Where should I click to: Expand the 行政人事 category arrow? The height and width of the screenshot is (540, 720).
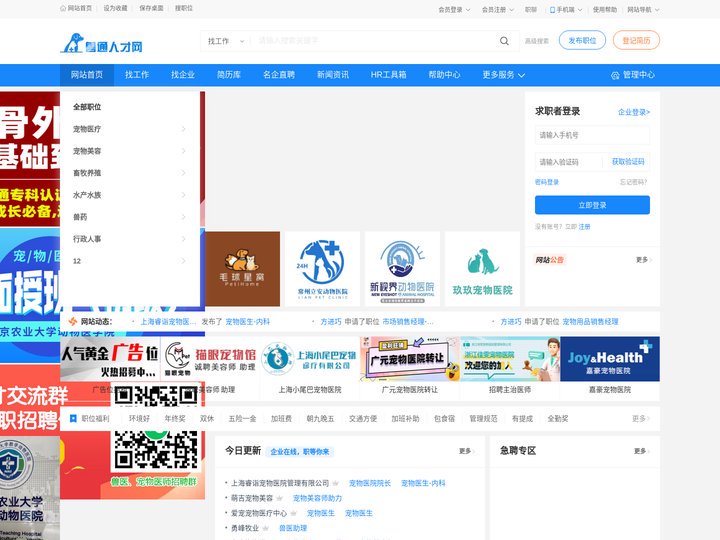coord(183,239)
